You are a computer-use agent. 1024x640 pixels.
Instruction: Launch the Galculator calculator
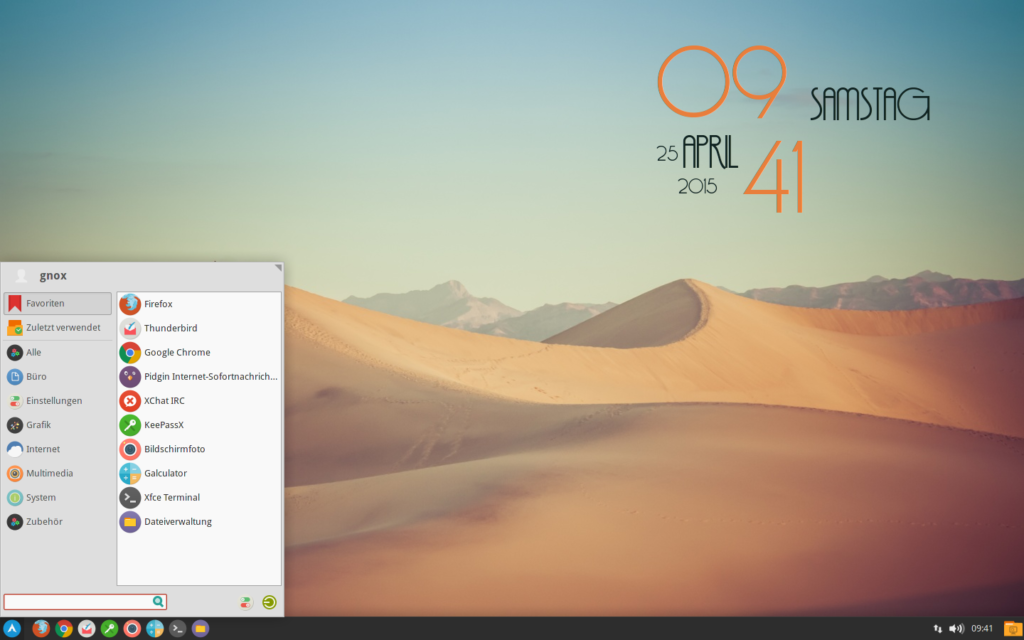pos(163,473)
